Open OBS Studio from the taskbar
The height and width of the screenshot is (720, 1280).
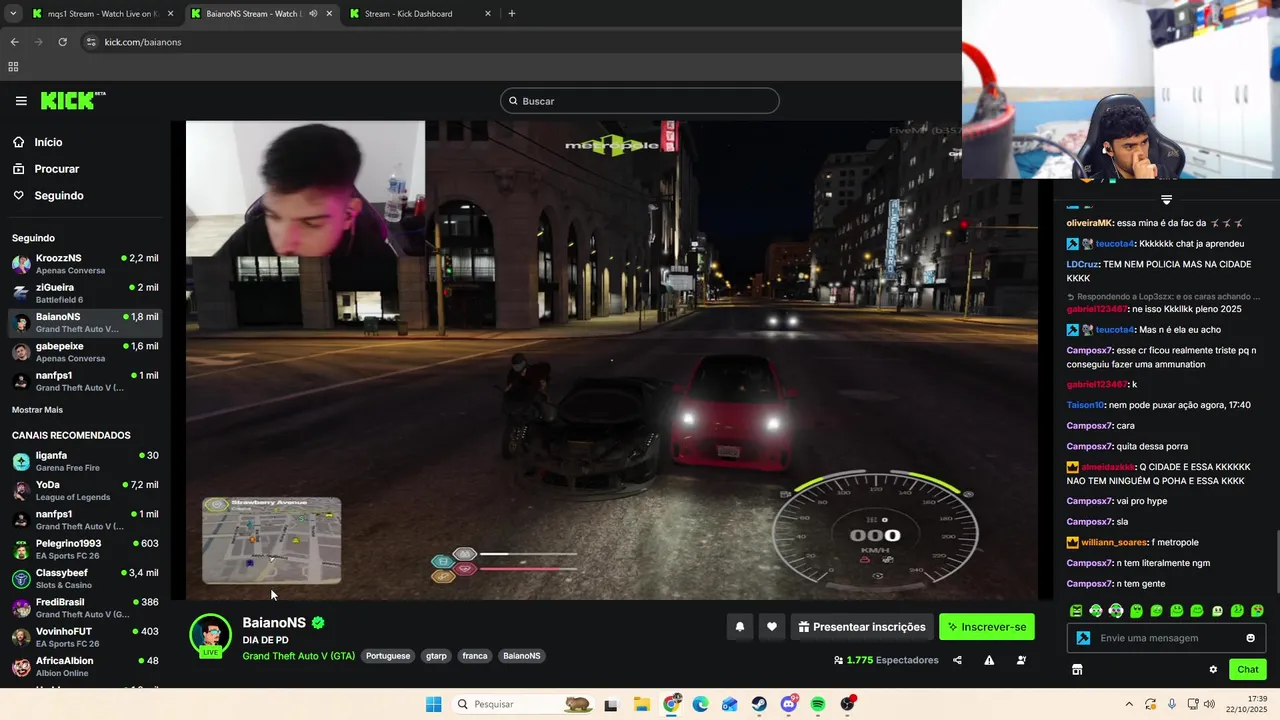click(848, 704)
